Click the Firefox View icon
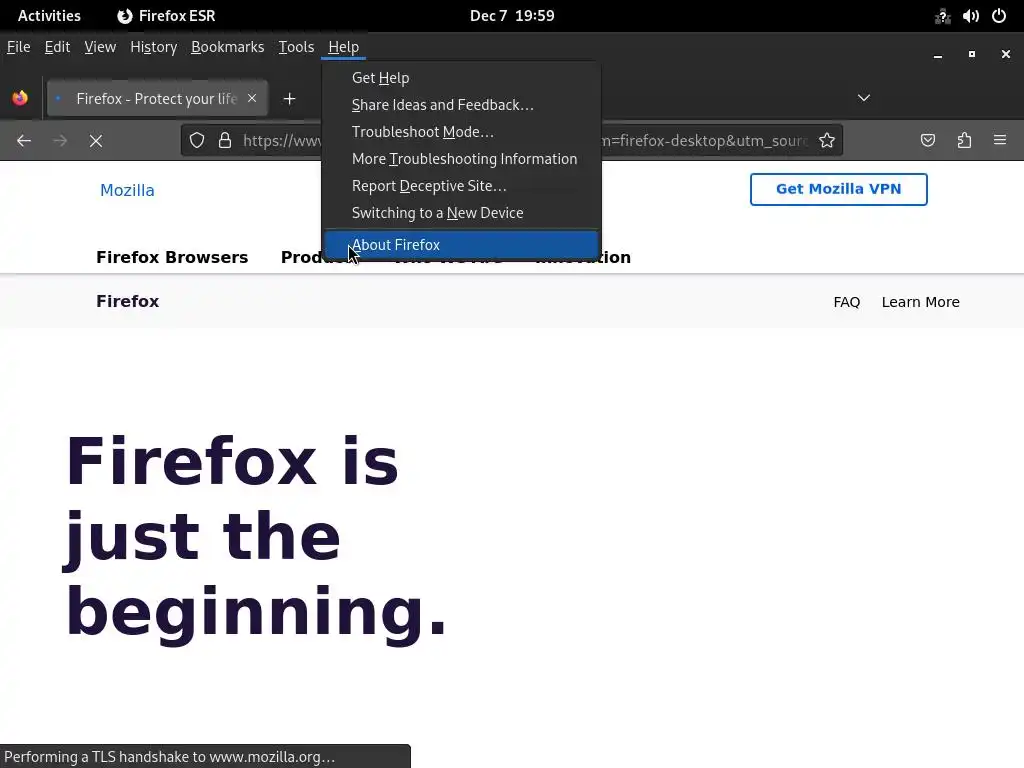 (x=20, y=98)
